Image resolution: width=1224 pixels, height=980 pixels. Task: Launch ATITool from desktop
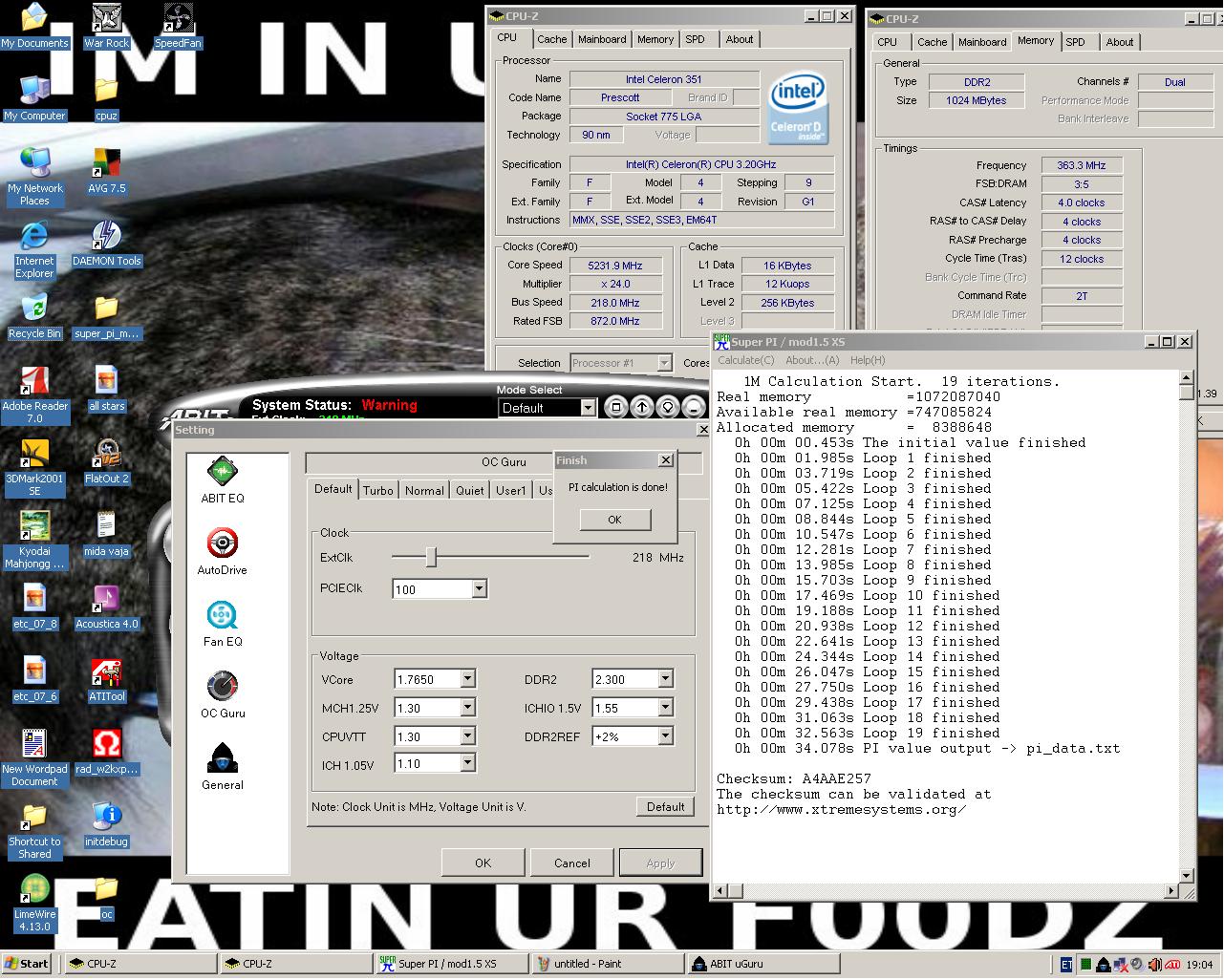pos(107,680)
